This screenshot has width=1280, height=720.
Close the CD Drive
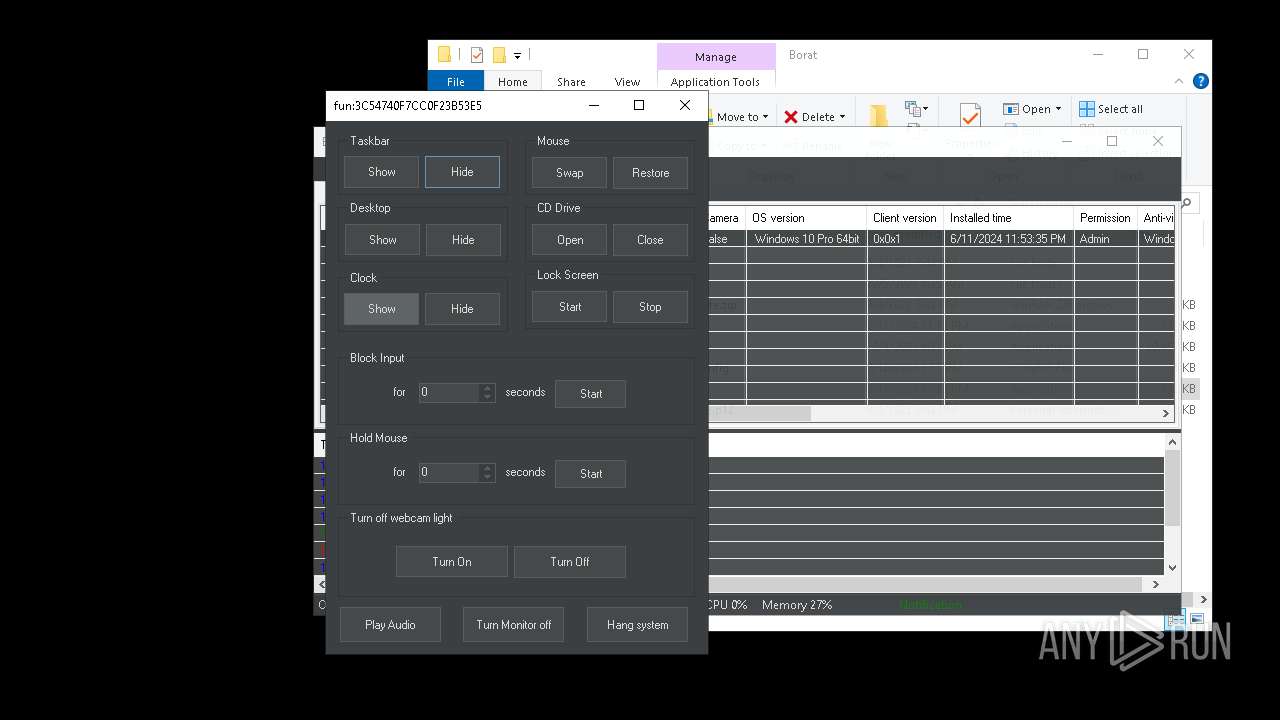(650, 240)
